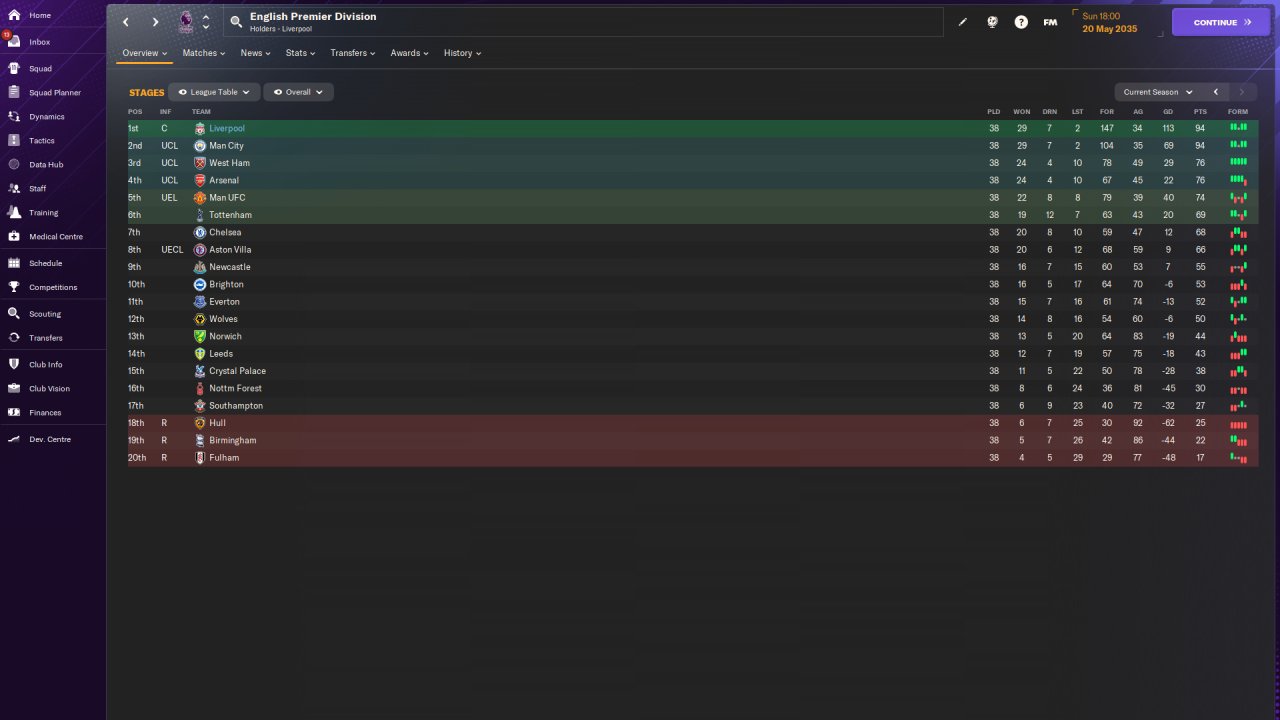This screenshot has width=1280, height=720.
Task: Open the Brighton team link
Action: tap(226, 285)
